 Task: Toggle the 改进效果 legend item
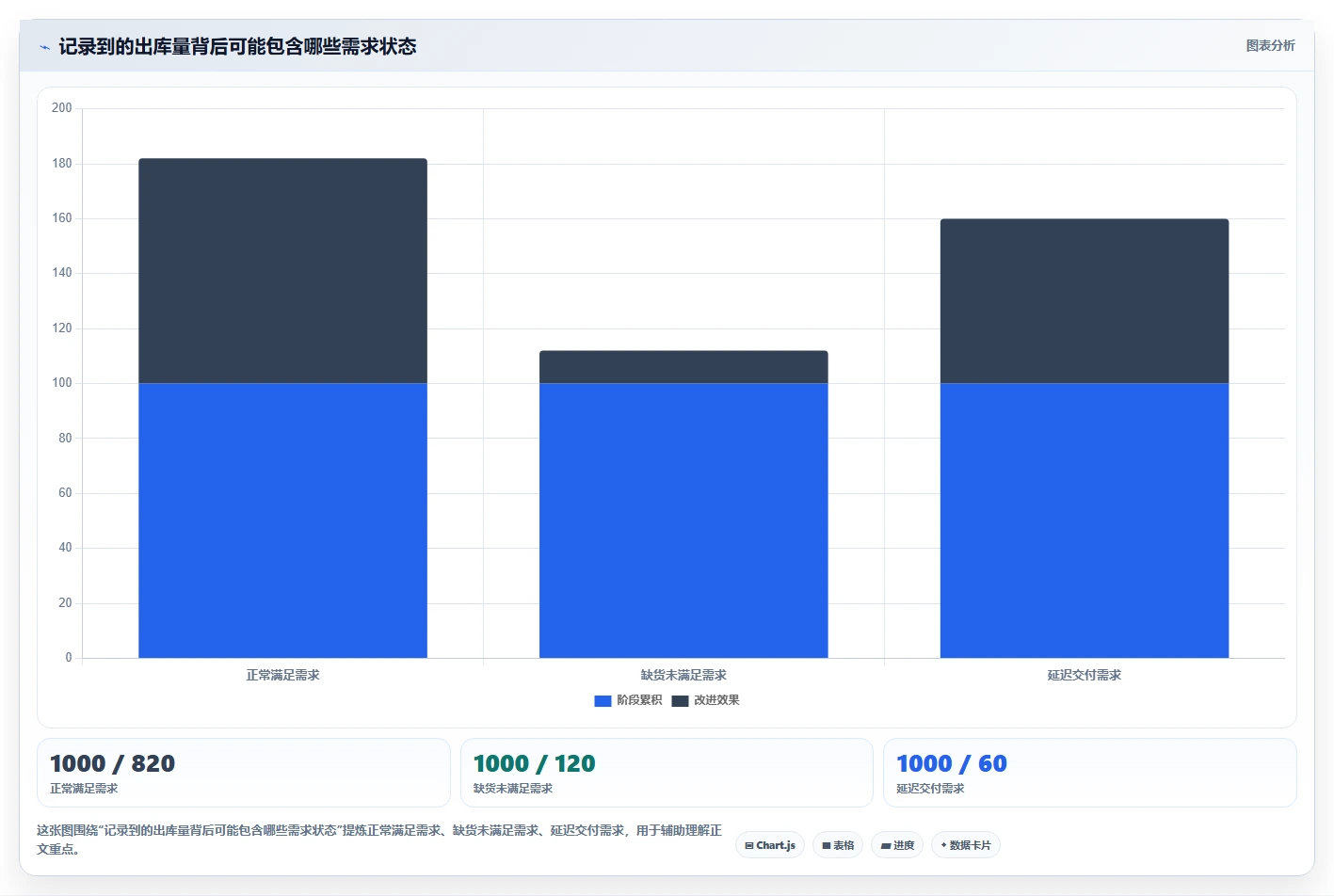705,700
